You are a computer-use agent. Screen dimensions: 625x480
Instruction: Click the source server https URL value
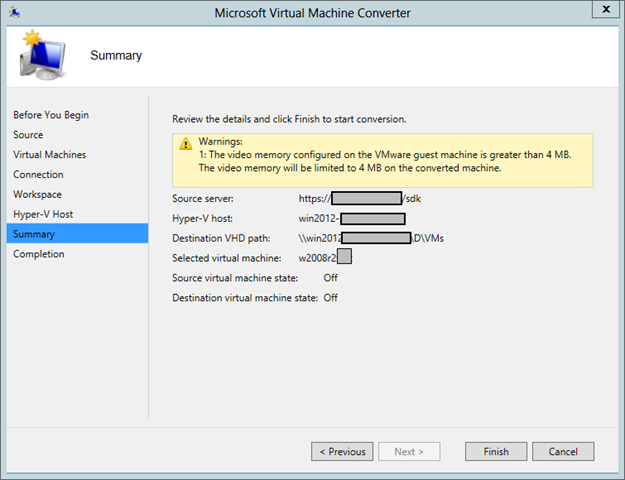[360, 199]
